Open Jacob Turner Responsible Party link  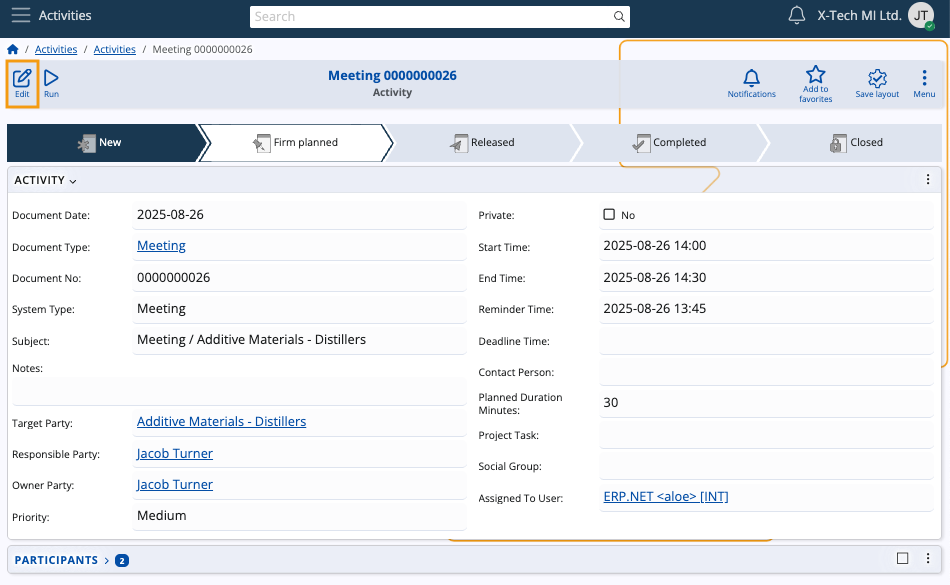point(174,454)
